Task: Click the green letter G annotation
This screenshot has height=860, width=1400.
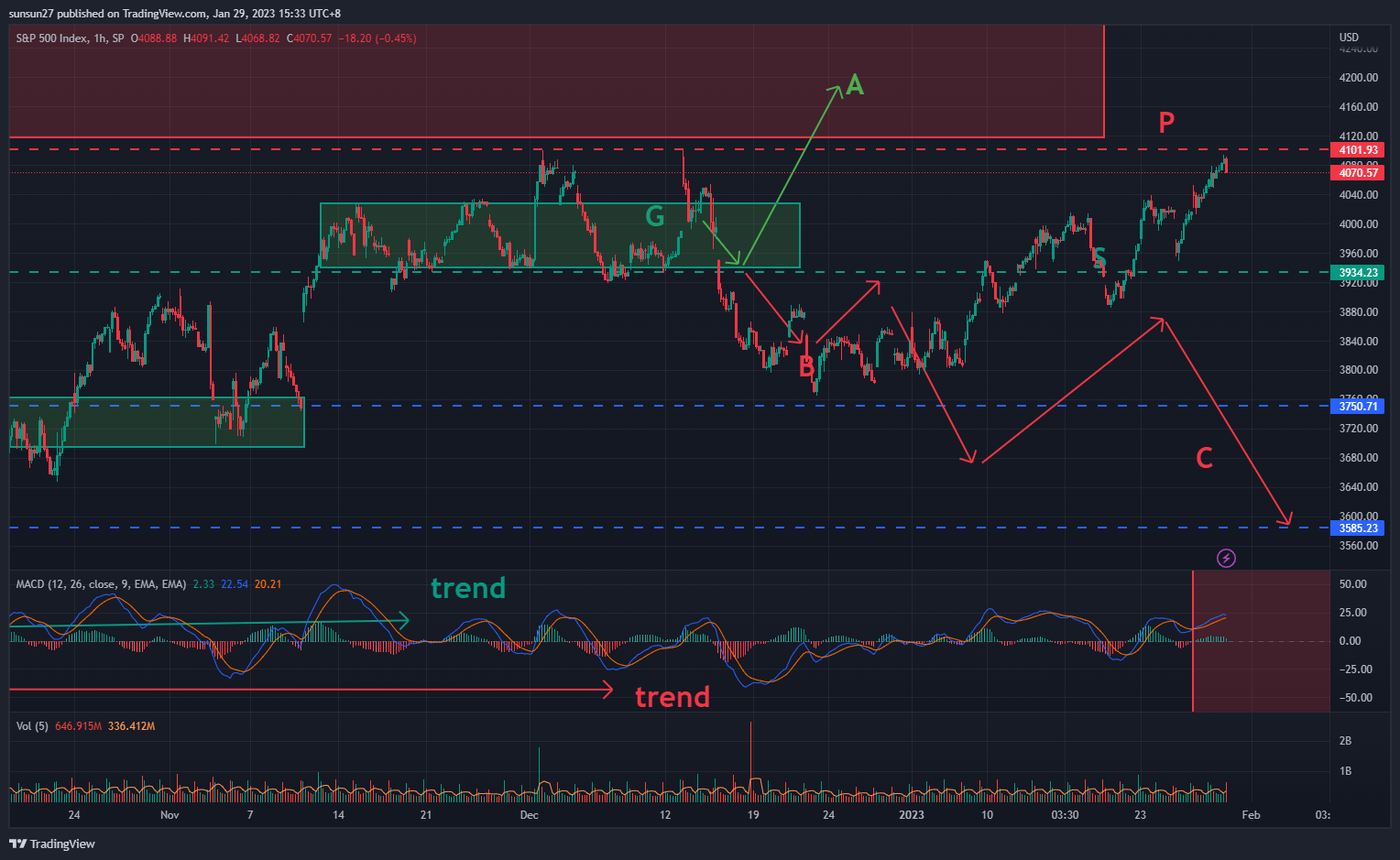Action: pos(655,216)
